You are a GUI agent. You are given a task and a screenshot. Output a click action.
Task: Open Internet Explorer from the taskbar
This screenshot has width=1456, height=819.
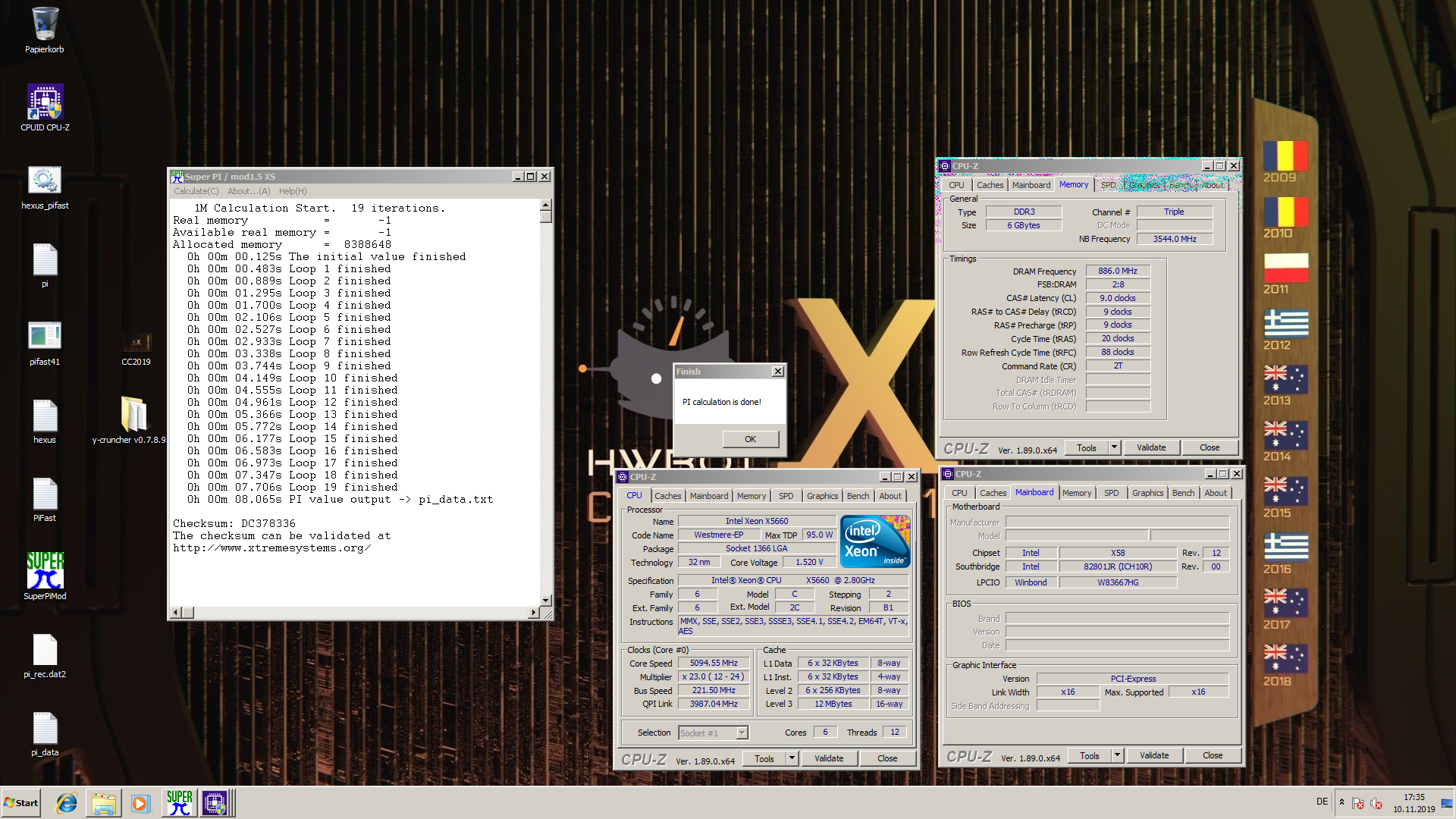(x=67, y=803)
